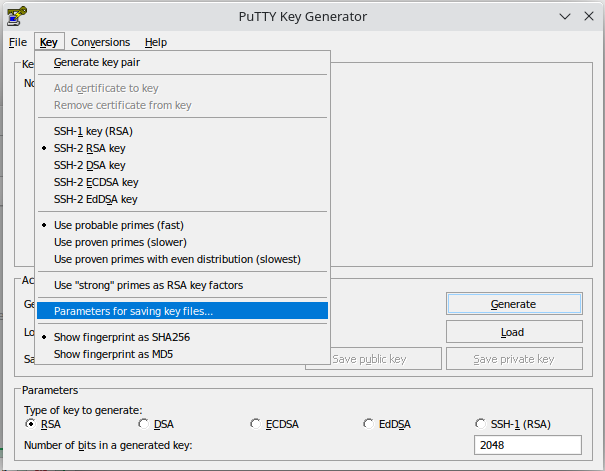This screenshot has width=605, height=471.
Task: Select EdDSA key type radio button
Action: pos(368,424)
